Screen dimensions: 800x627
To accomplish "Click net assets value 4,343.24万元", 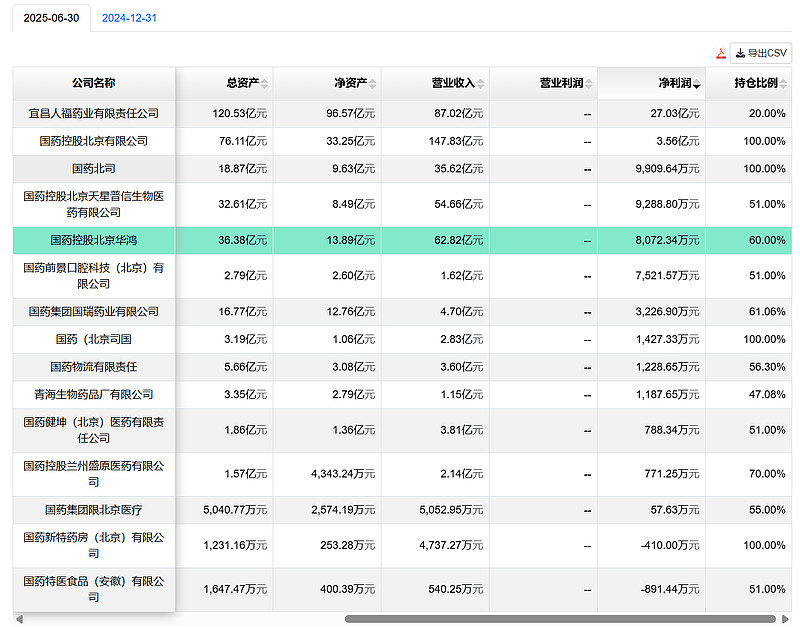I will [x=343, y=474].
